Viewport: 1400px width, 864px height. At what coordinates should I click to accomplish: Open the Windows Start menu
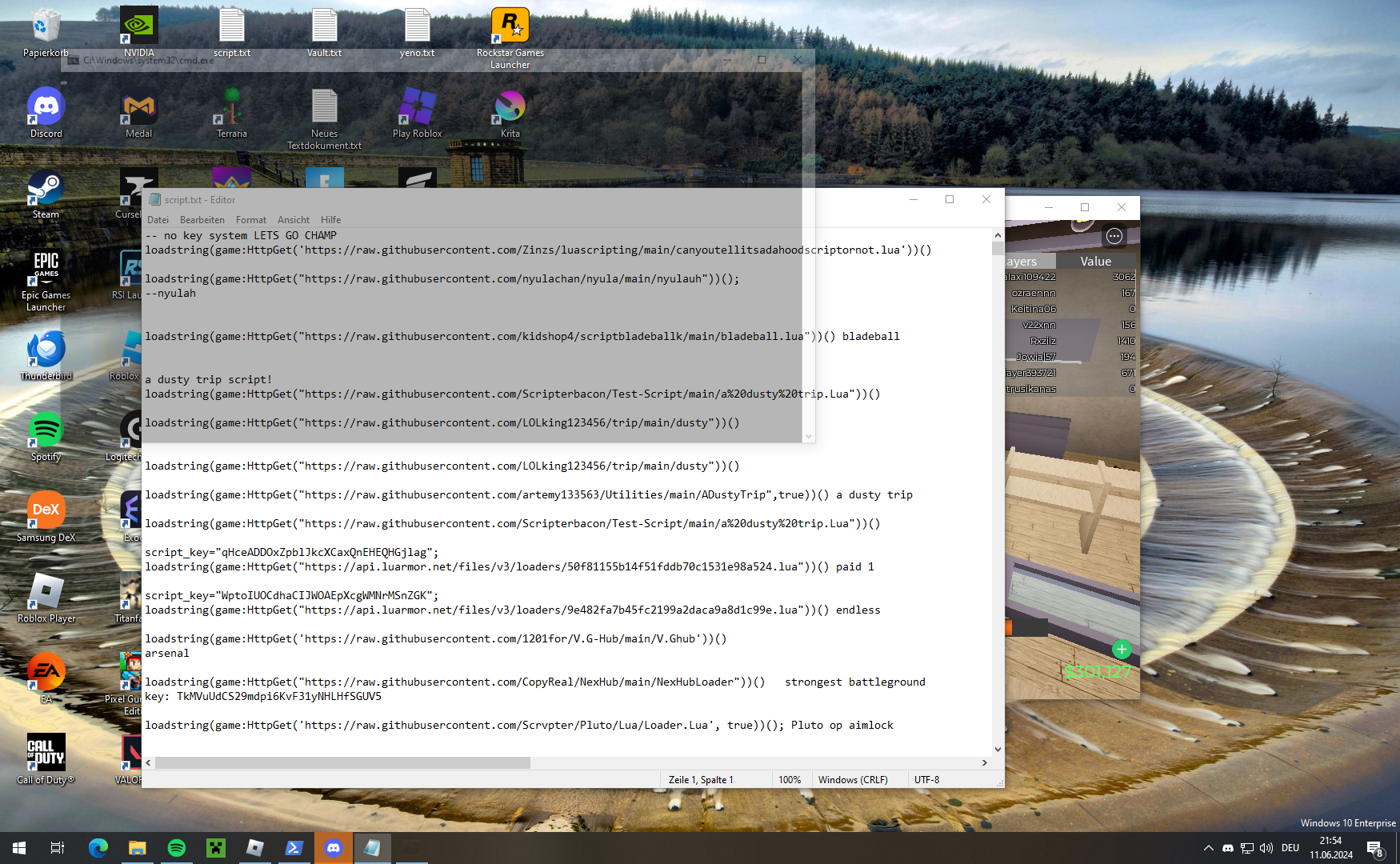(19, 848)
